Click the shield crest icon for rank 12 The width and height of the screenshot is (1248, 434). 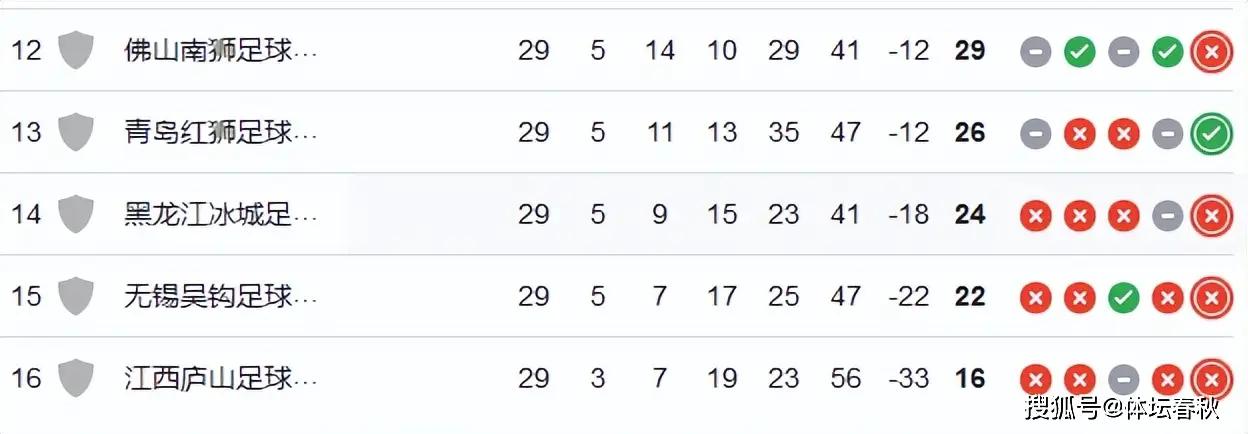[x=76, y=50]
